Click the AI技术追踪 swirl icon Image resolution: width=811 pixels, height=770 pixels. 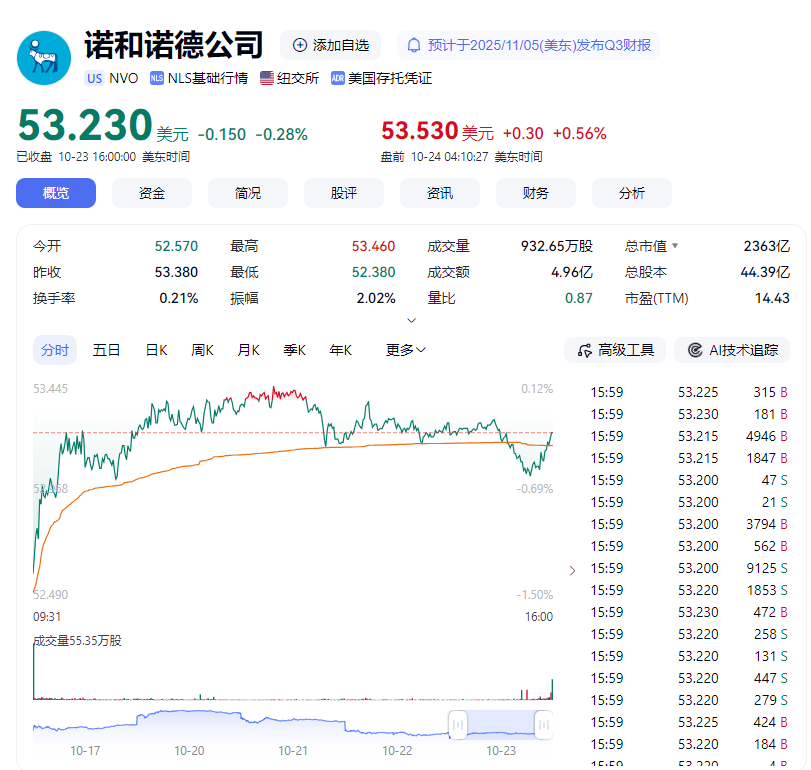[x=695, y=350]
